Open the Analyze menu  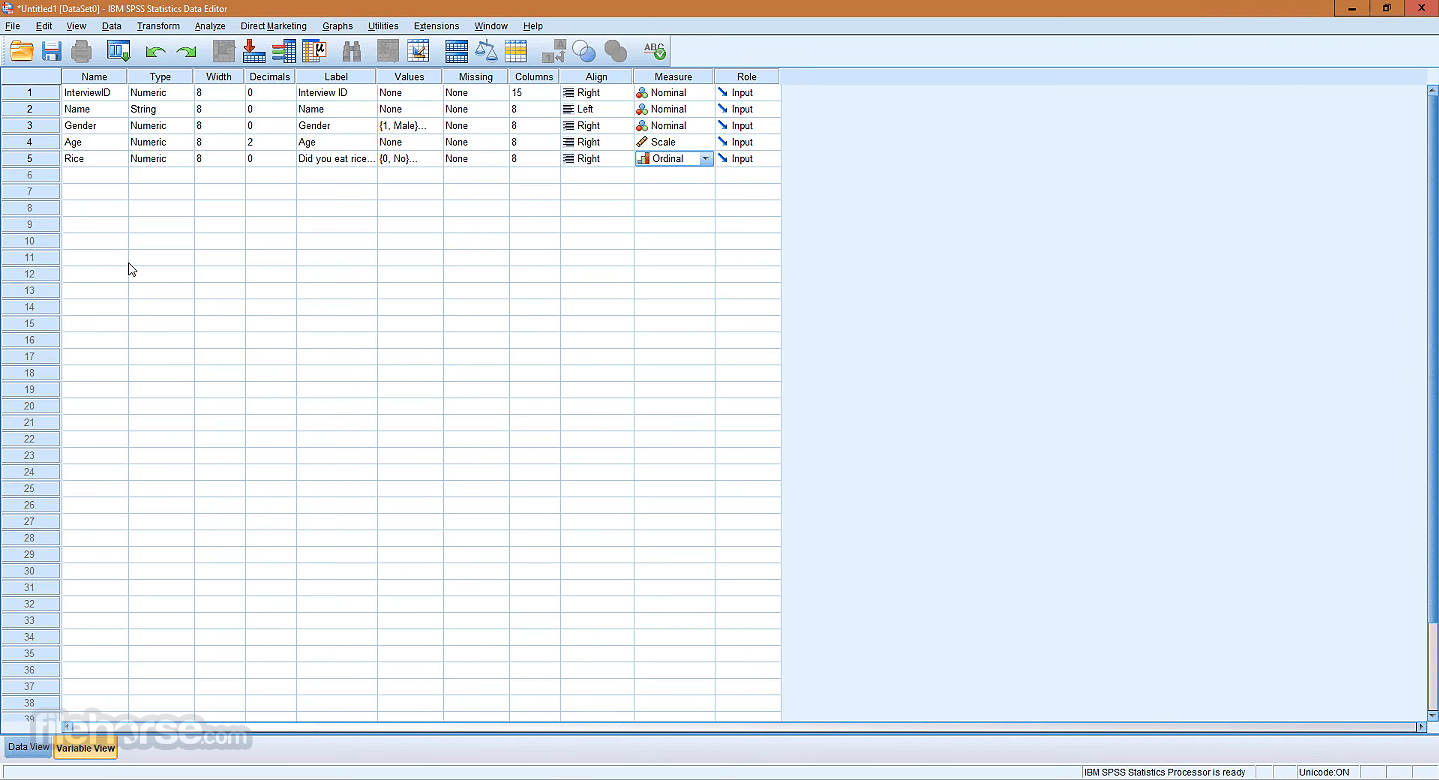pos(210,26)
